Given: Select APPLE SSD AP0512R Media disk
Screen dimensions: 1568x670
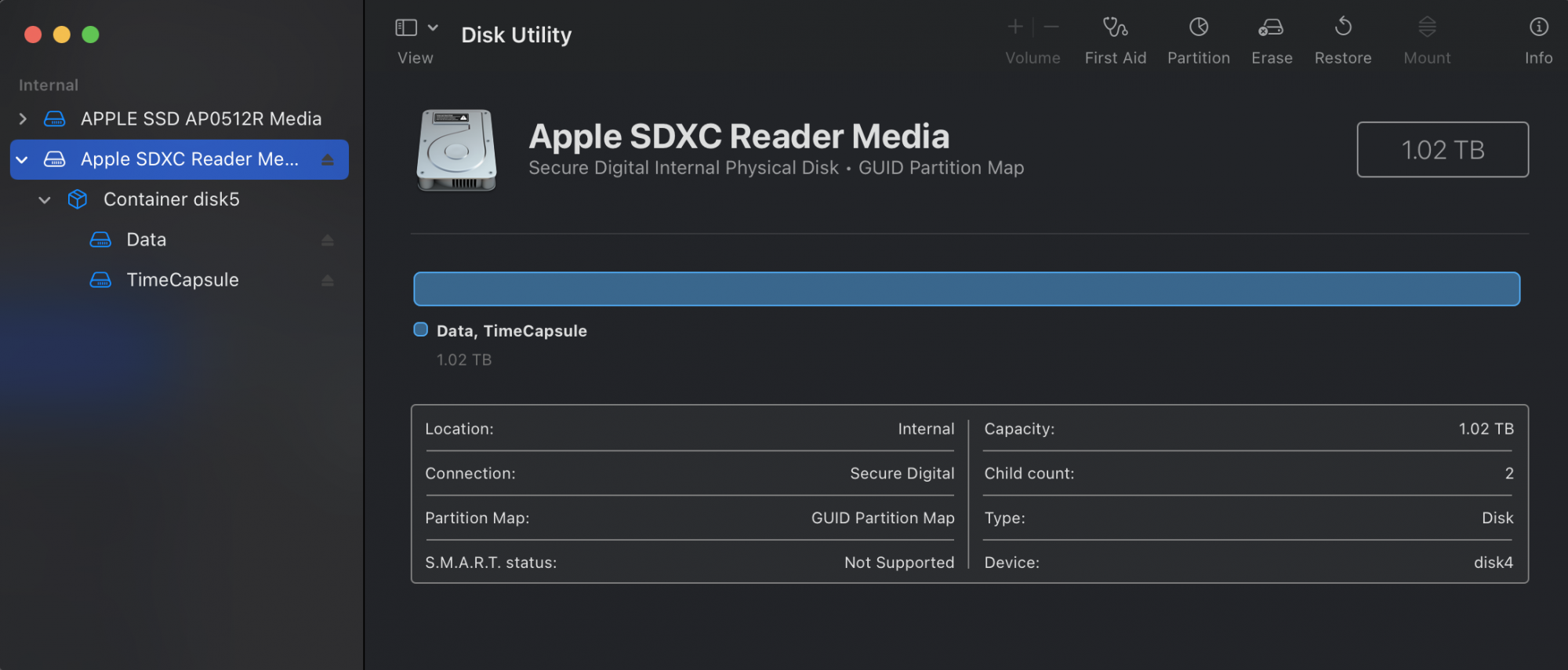Looking at the screenshot, I should (x=201, y=118).
